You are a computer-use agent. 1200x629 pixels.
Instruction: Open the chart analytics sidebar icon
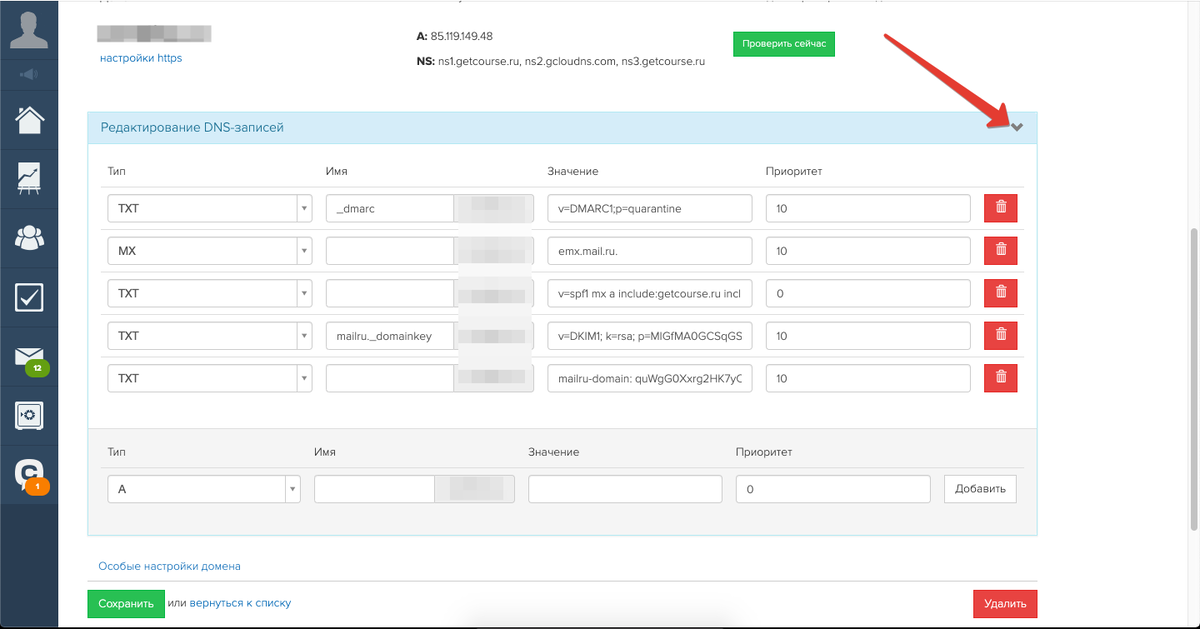click(x=29, y=178)
